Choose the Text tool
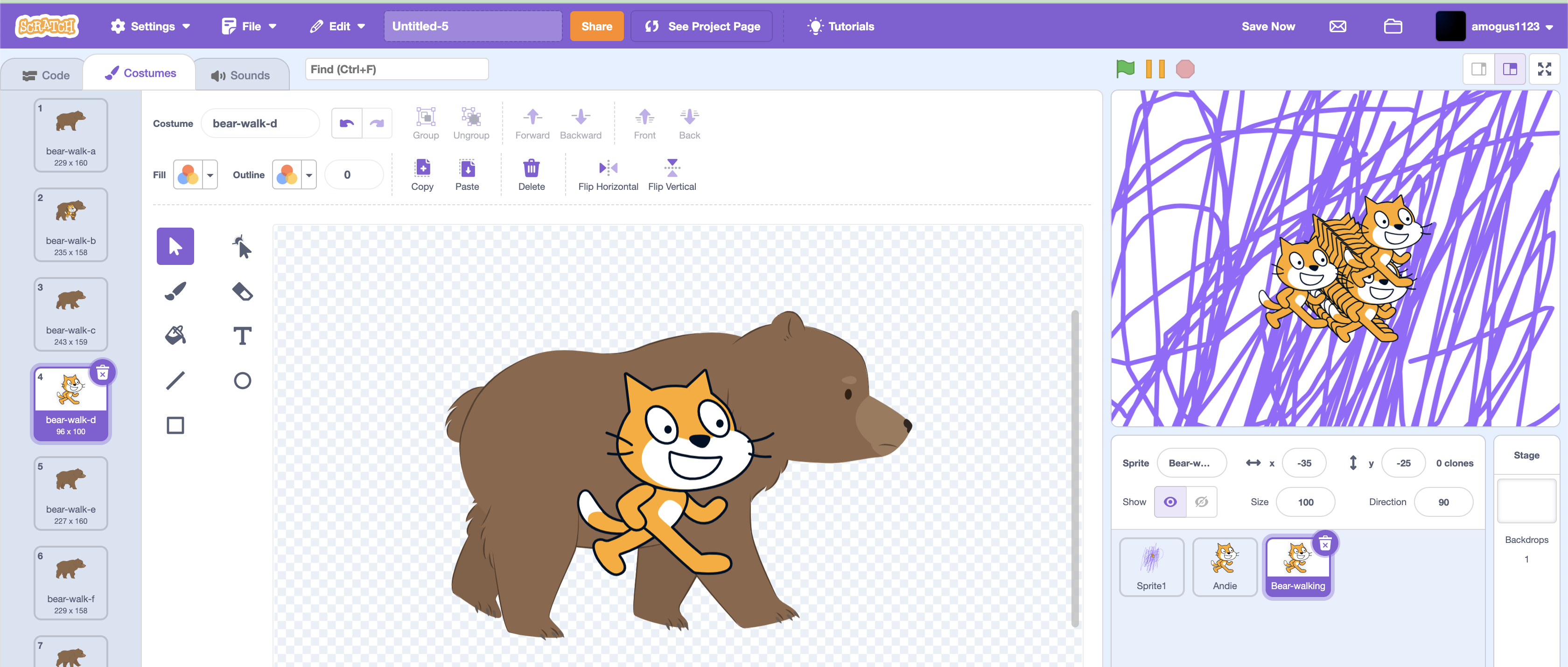The image size is (1568, 667). 243,335
